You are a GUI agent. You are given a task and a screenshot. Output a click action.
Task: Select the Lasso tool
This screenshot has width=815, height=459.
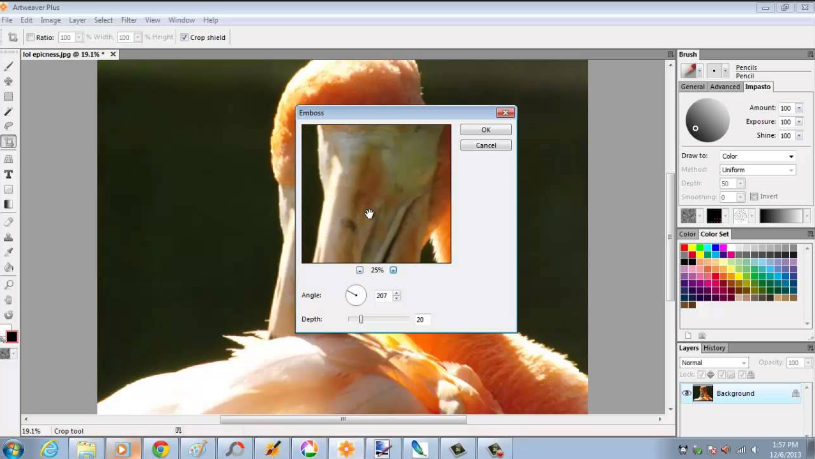[x=9, y=126]
